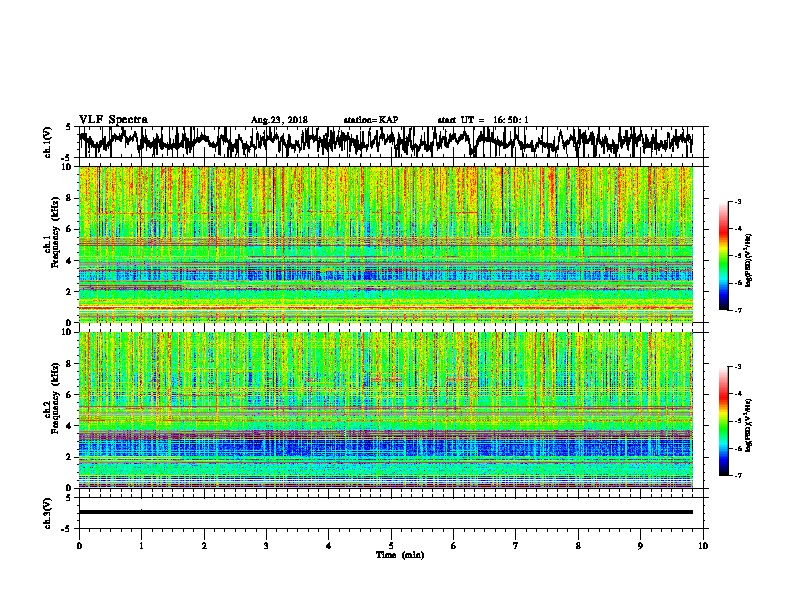The width and height of the screenshot is (792, 612).
Task: Click the "-3" label on ch.1 color bar
Action: click(x=738, y=201)
